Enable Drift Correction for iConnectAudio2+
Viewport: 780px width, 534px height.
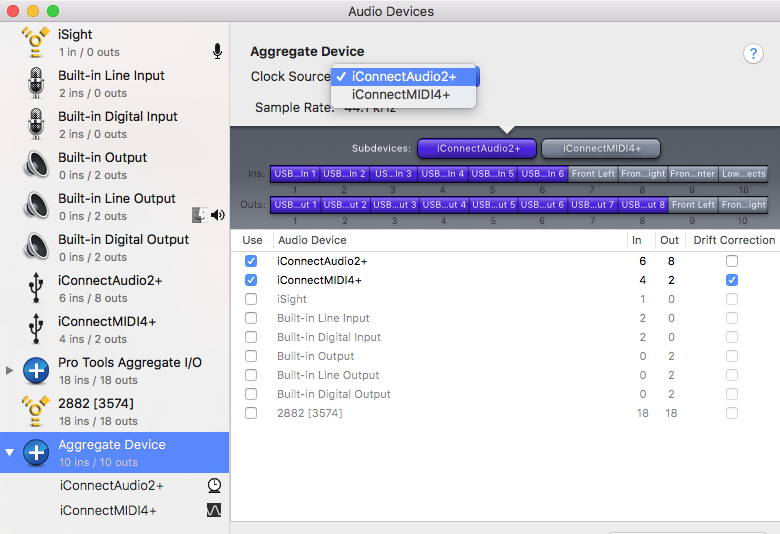tap(731, 261)
